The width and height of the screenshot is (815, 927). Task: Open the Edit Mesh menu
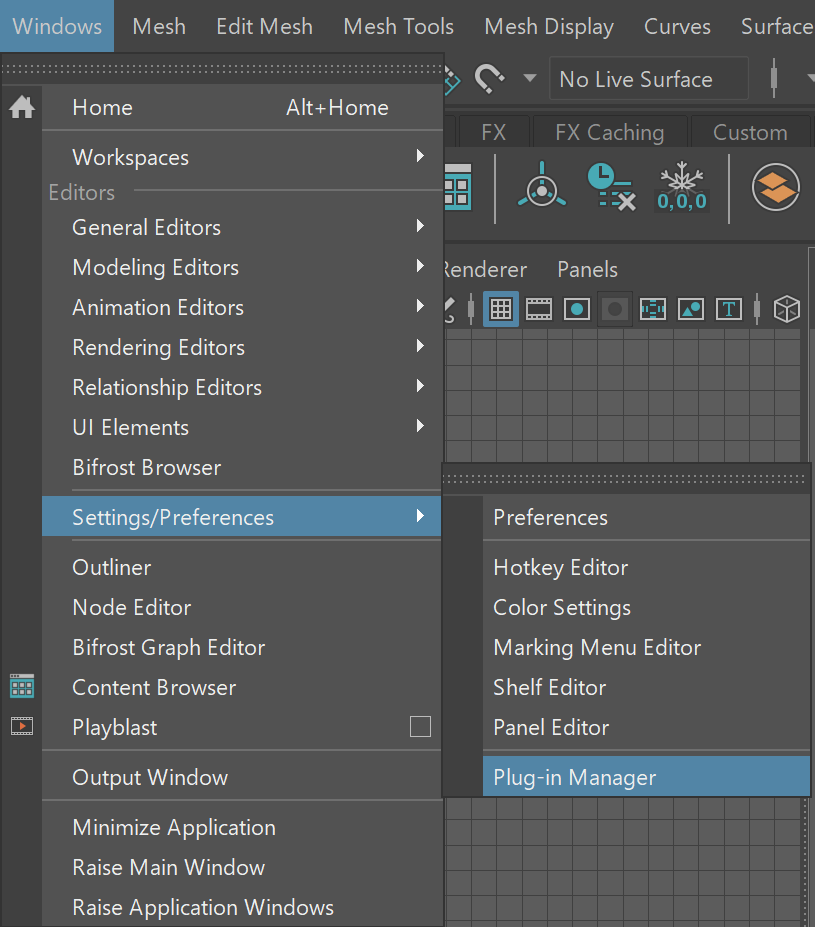[x=264, y=26]
